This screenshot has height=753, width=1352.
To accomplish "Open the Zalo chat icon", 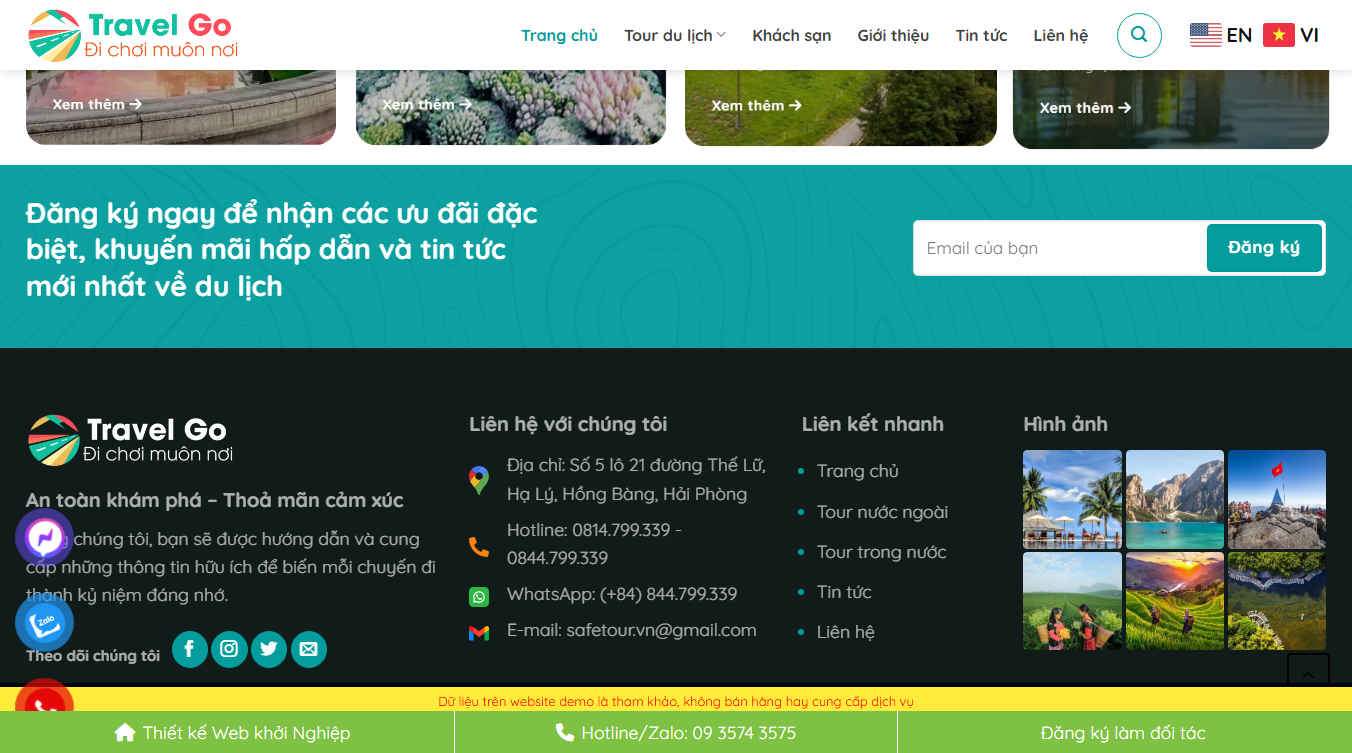I will click(44, 622).
